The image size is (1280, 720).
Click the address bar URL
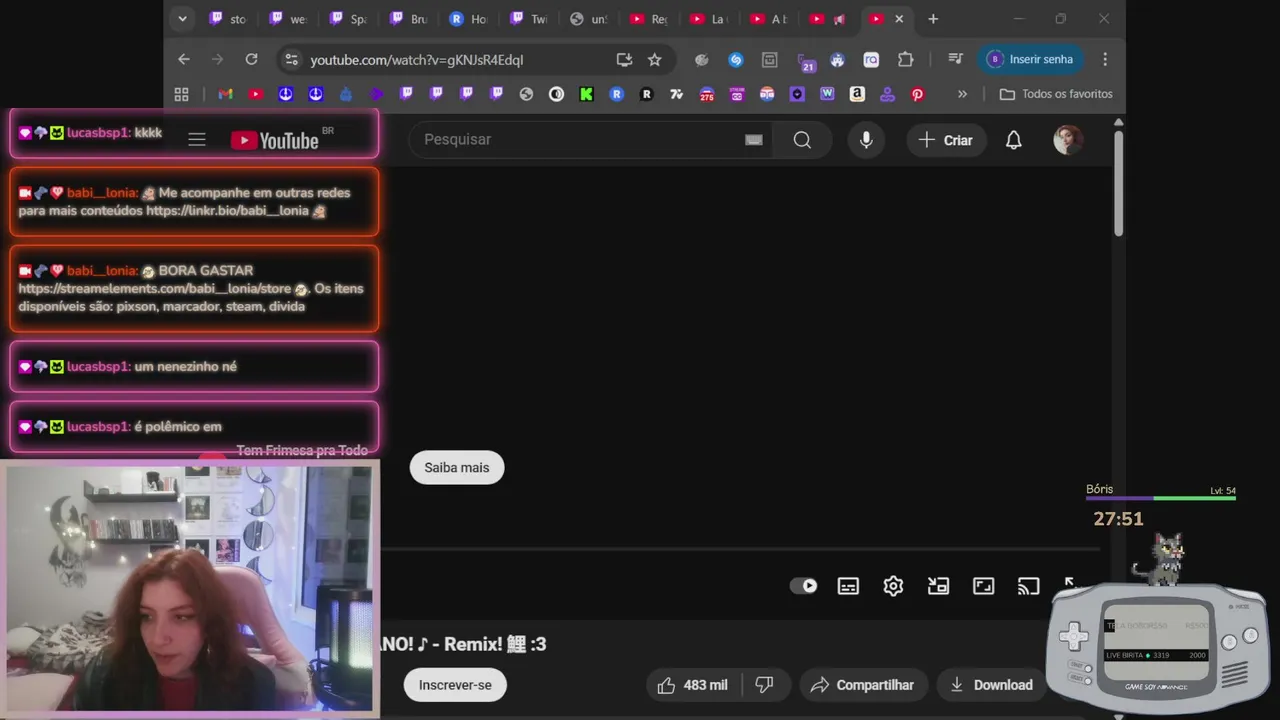click(x=417, y=60)
